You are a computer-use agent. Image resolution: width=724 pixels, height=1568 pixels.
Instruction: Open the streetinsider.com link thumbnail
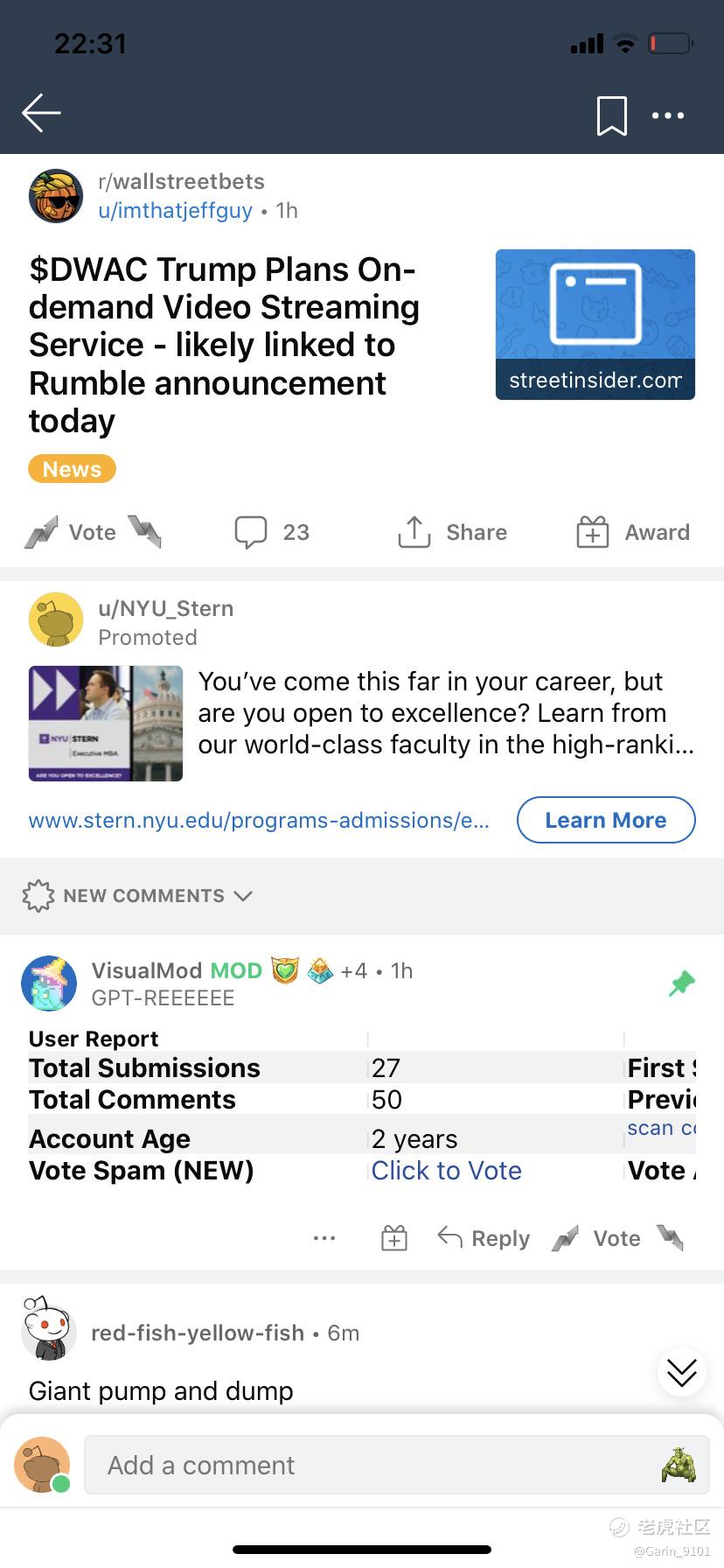(595, 325)
